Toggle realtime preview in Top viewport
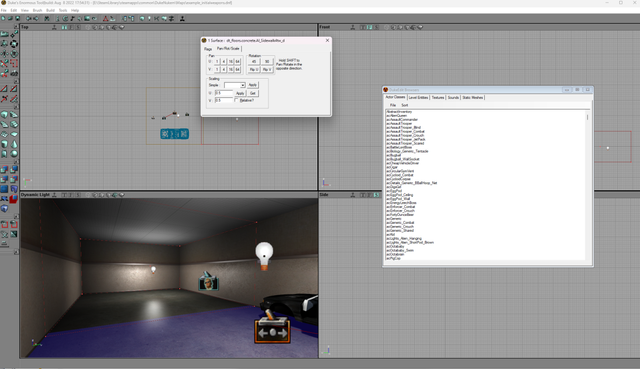Screen dimensions: 640x369 click(54, 27)
